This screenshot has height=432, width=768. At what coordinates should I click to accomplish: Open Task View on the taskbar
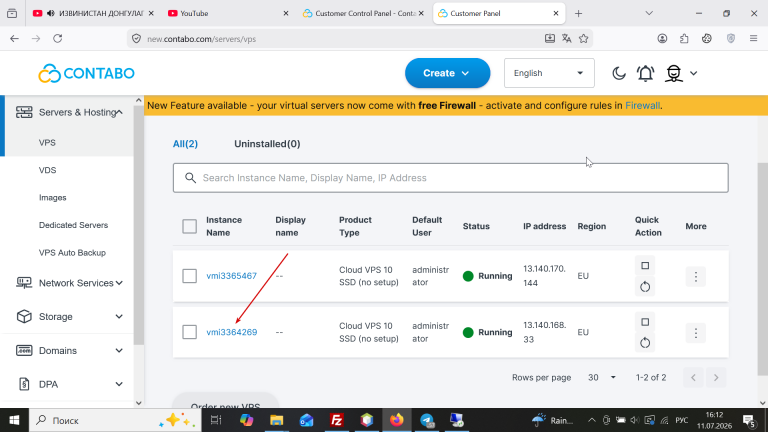point(216,420)
